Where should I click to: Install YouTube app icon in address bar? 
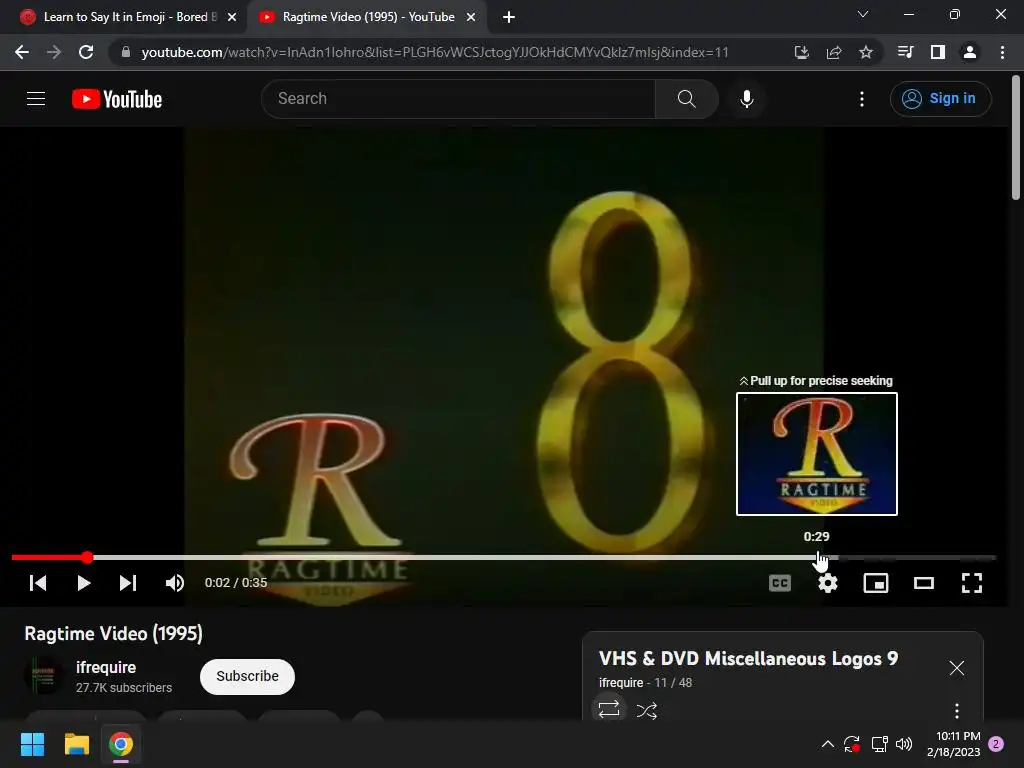801,52
